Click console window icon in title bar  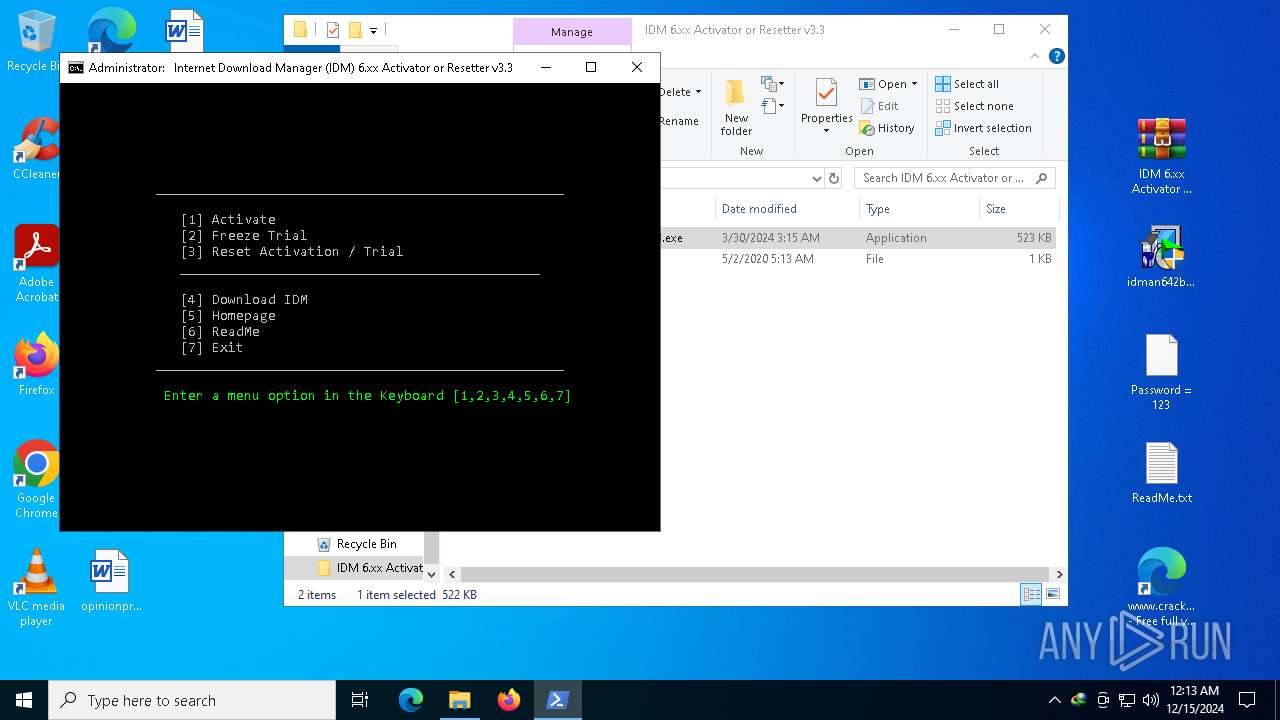(76, 68)
